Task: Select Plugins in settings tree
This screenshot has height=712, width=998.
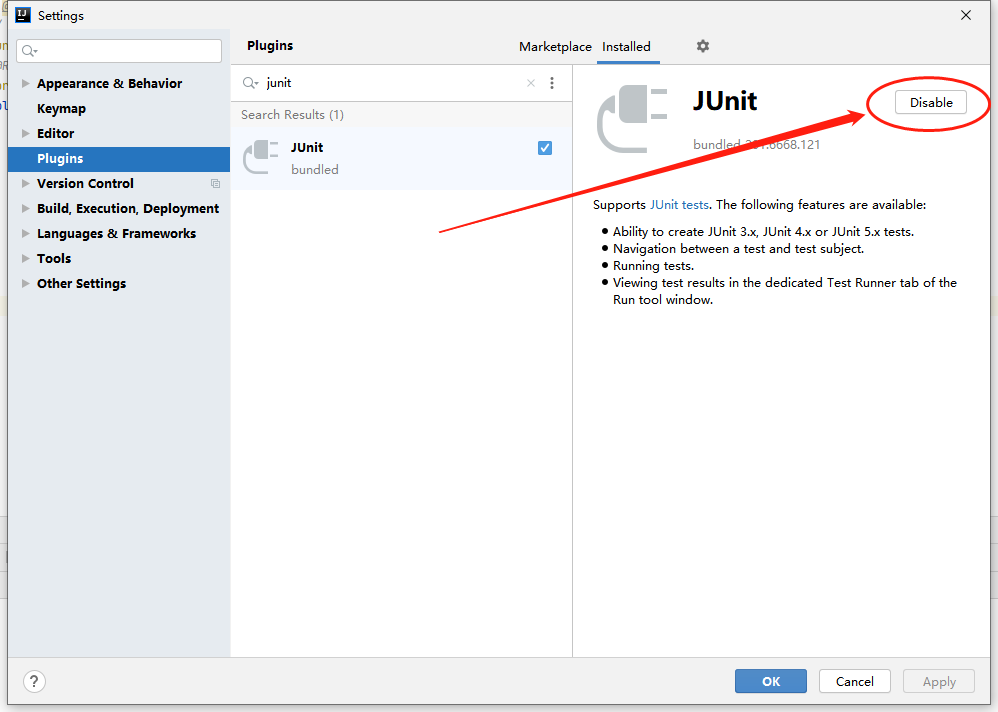Action: 119,158
